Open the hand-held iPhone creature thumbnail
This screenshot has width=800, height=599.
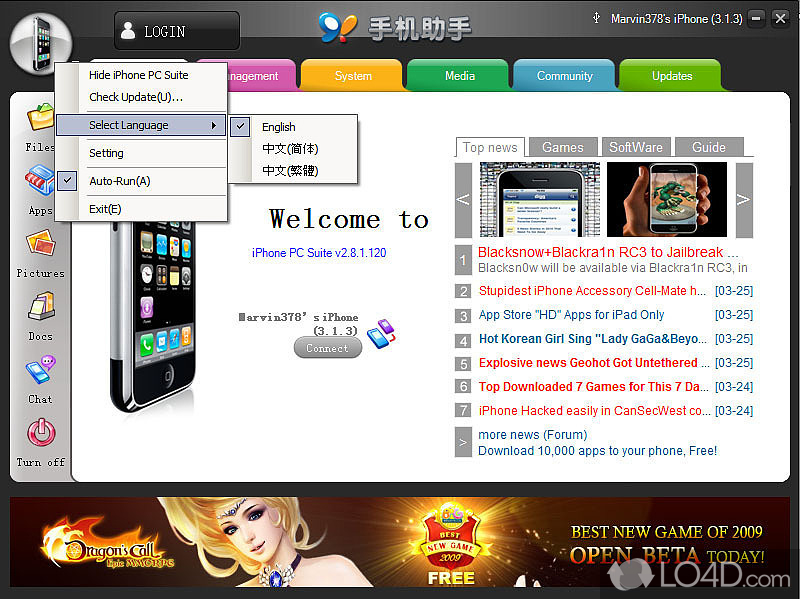[667, 199]
